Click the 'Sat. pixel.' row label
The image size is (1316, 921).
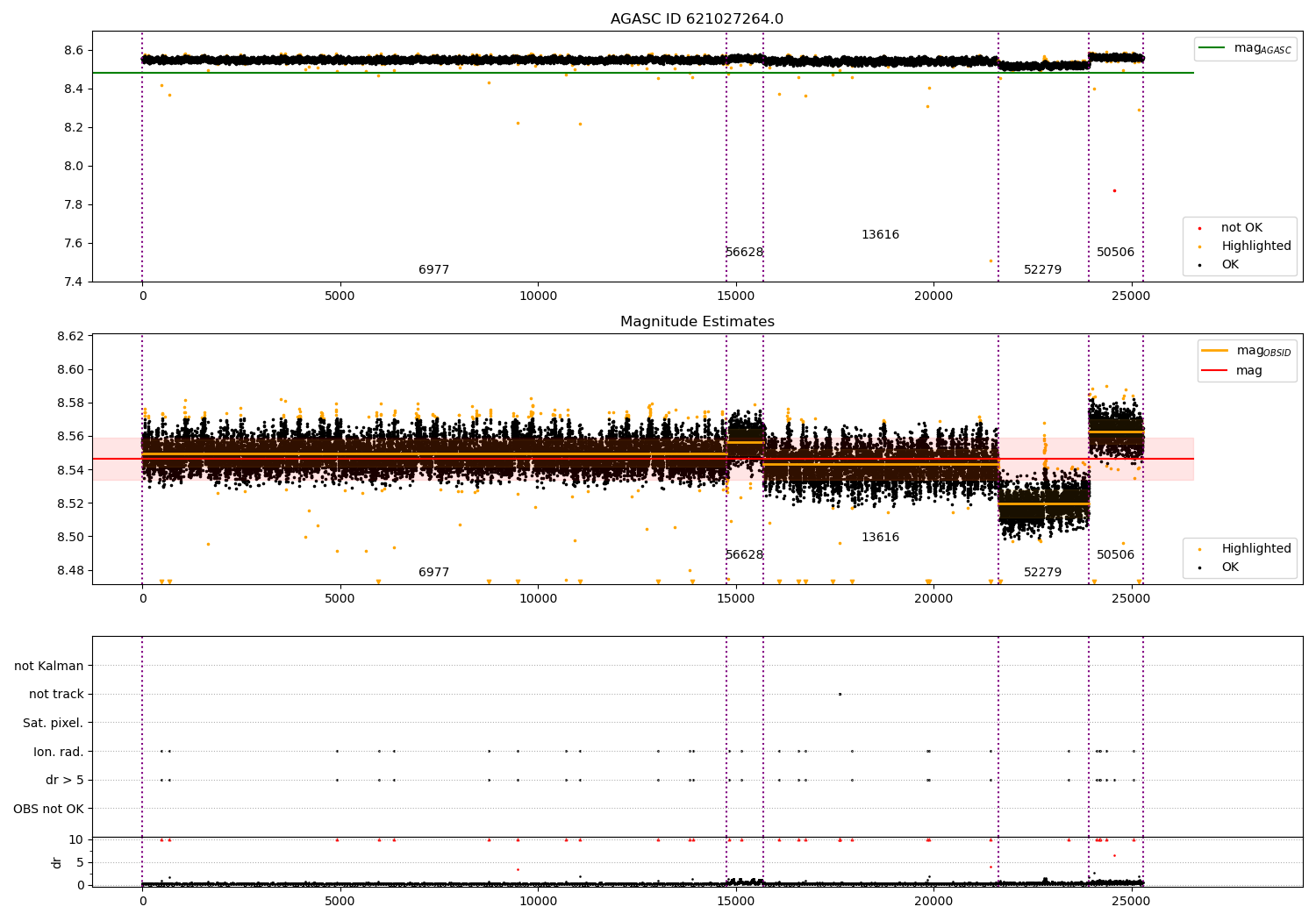53,724
